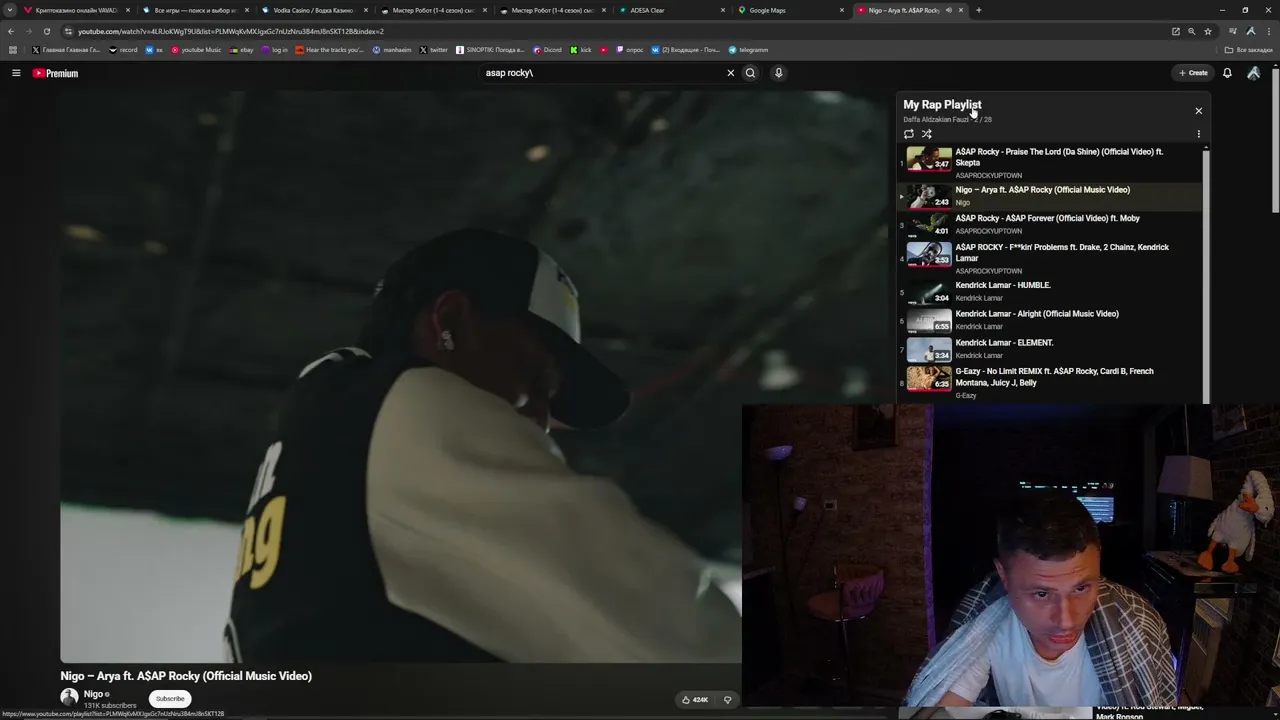This screenshot has height=720, width=1280.
Task: Open account avatar menu
Action: pyautogui.click(x=1254, y=73)
